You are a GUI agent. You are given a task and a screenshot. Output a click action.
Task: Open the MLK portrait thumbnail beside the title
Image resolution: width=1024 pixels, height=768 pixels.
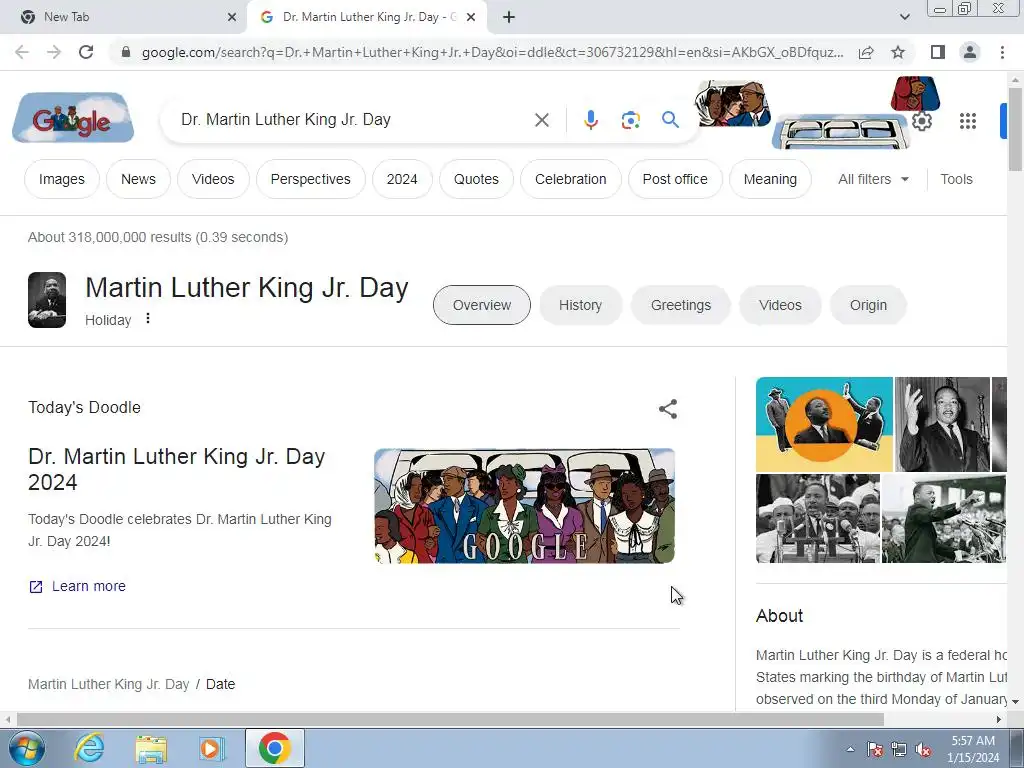pyautogui.click(x=47, y=300)
